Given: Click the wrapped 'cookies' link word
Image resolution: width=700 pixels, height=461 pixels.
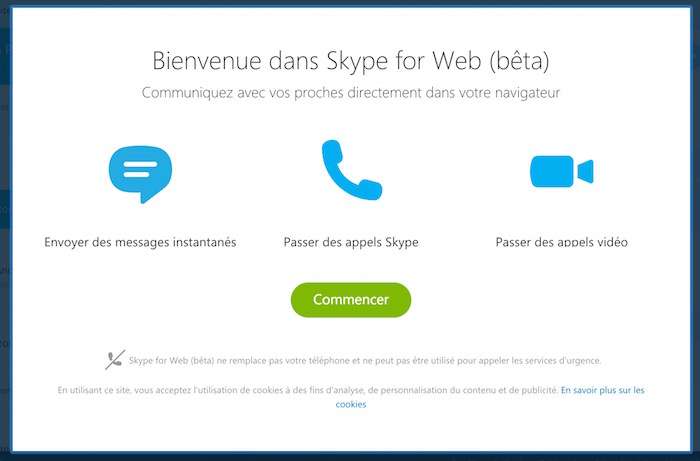Looking at the screenshot, I should tap(350, 405).
